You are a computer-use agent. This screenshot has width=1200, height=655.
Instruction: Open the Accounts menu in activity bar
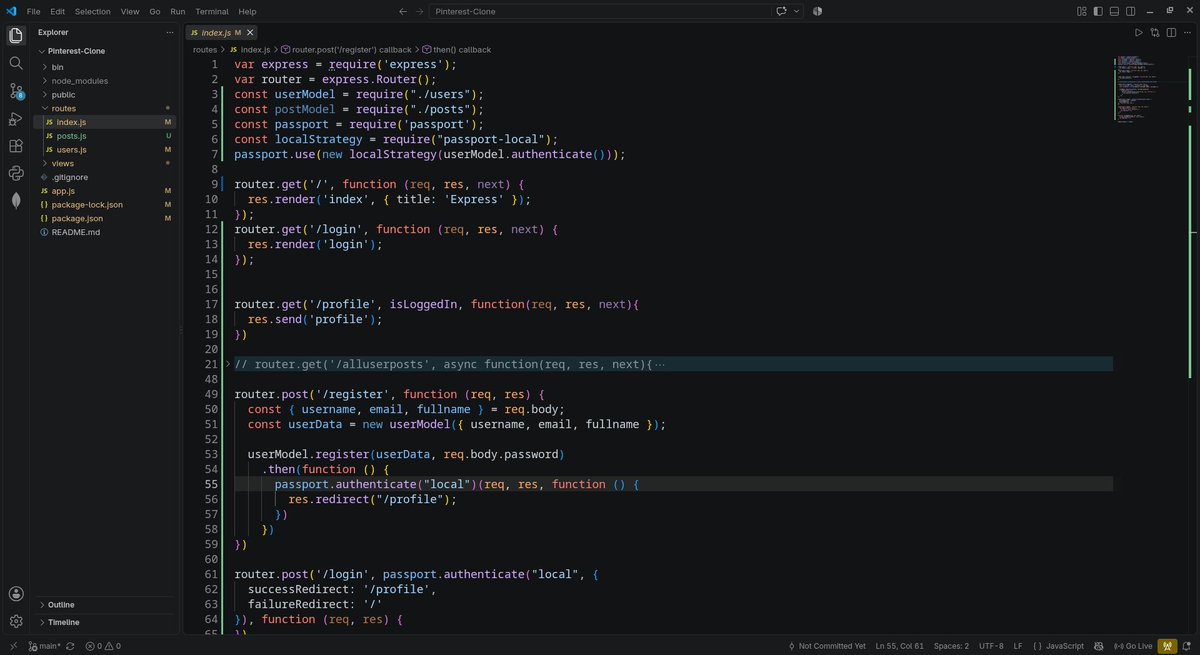[x=16, y=595]
